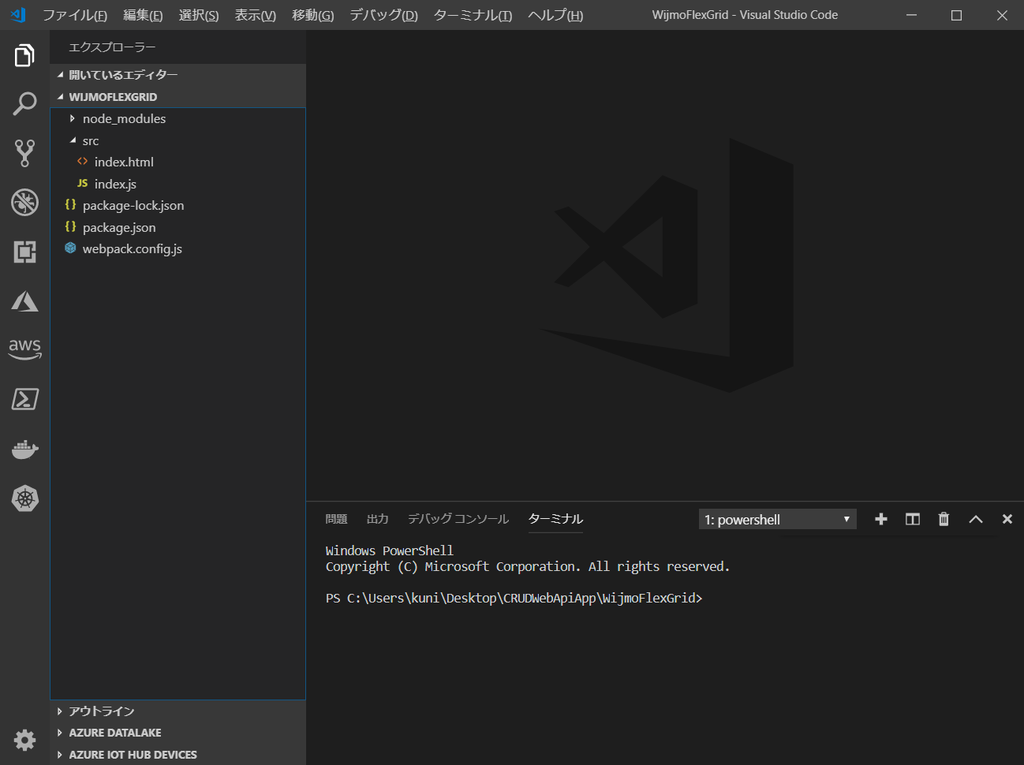Open the 選択(S) menu
This screenshot has width=1024, height=765.
pyautogui.click(x=199, y=14)
